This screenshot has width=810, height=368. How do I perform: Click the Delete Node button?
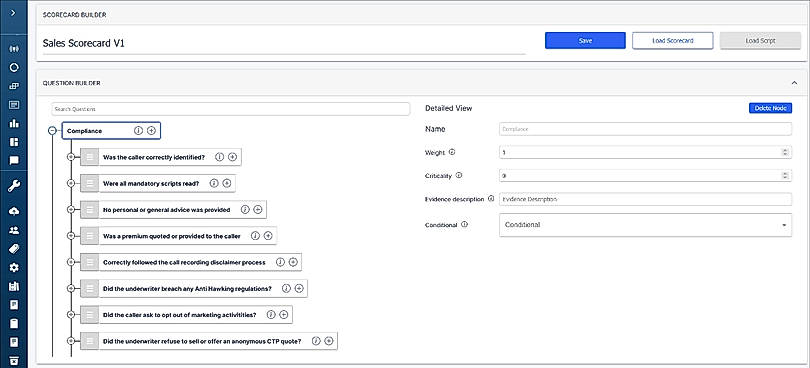pos(770,108)
